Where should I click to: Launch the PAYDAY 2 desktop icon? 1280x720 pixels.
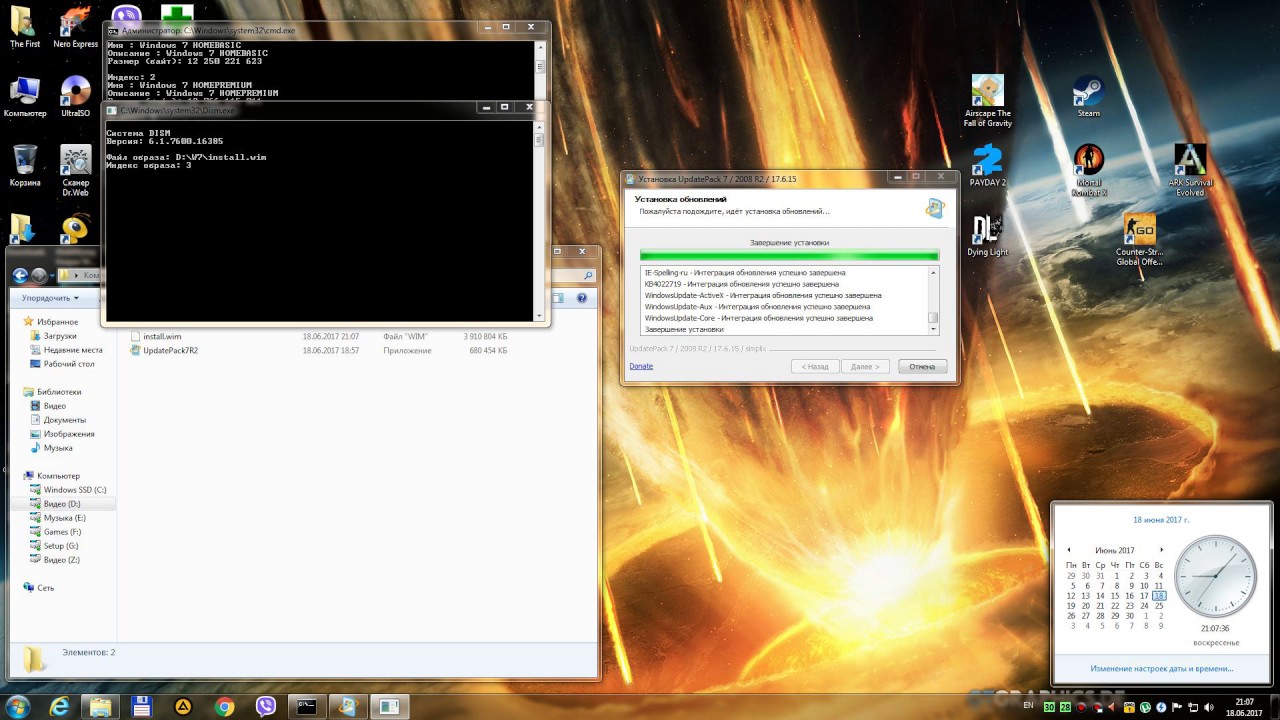tap(988, 165)
